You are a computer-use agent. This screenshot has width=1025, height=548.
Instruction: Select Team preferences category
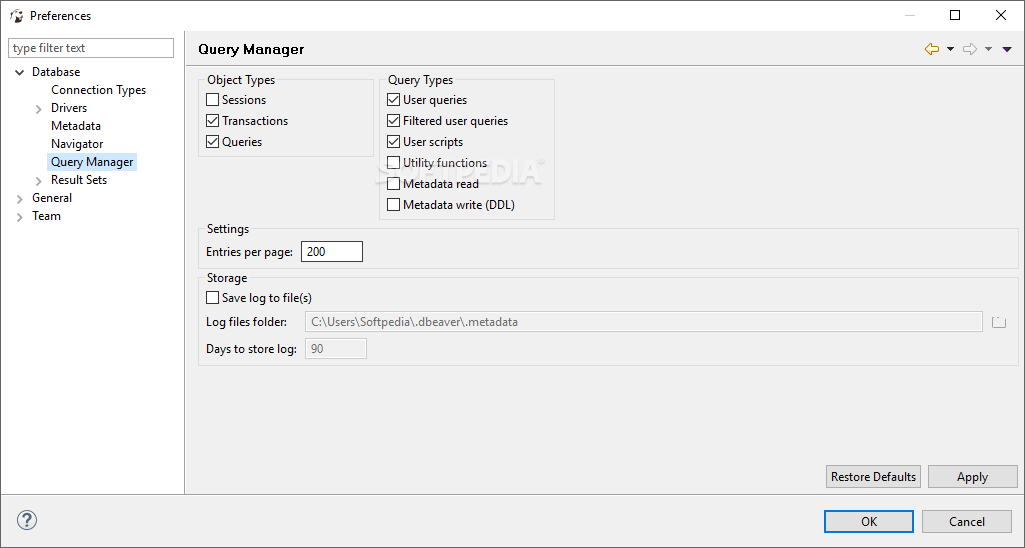[x=46, y=216]
